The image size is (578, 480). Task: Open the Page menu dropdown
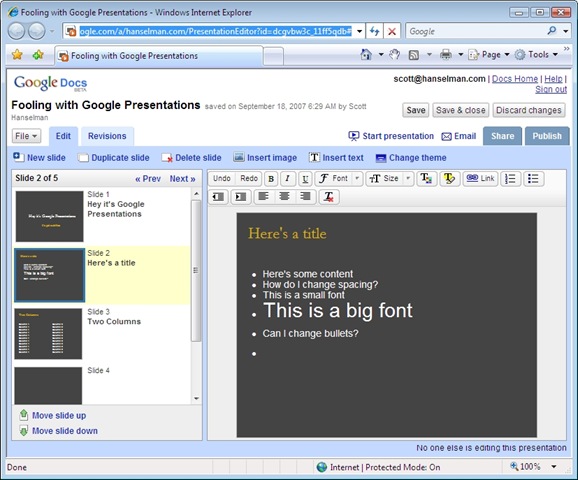[x=489, y=55]
